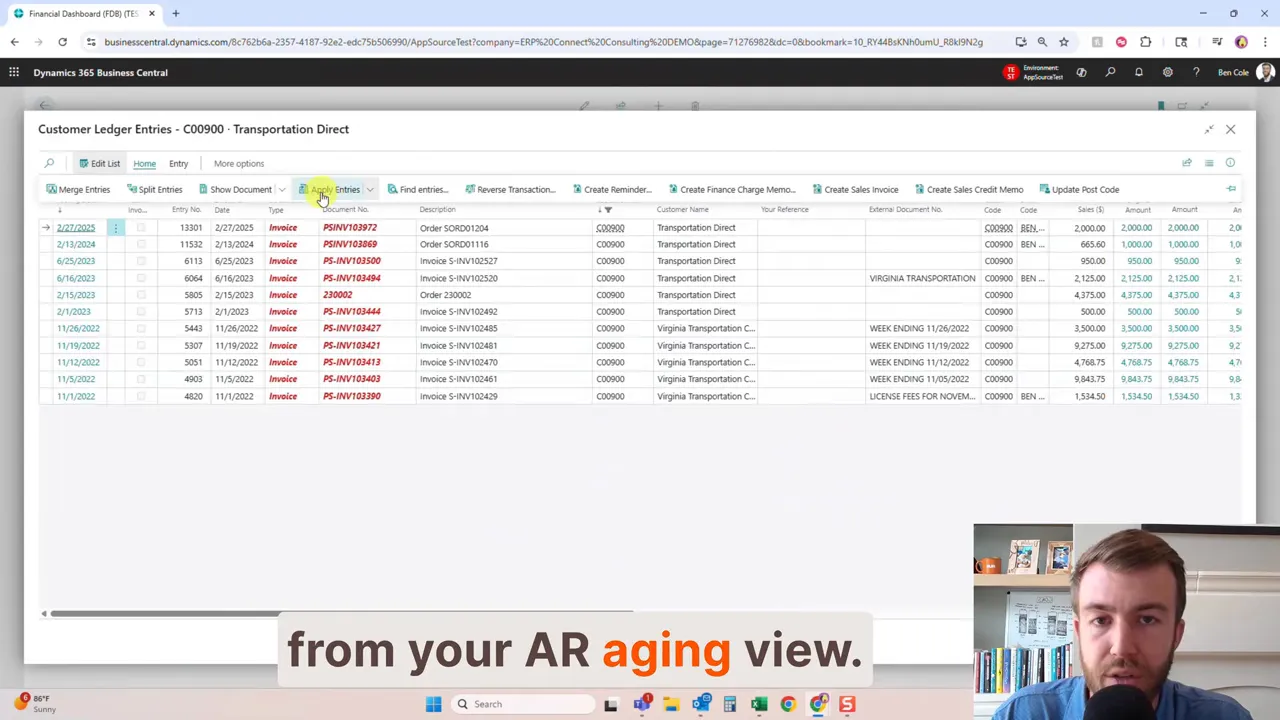Switch to the Entry tab
This screenshot has width=1280, height=720.
click(x=178, y=163)
